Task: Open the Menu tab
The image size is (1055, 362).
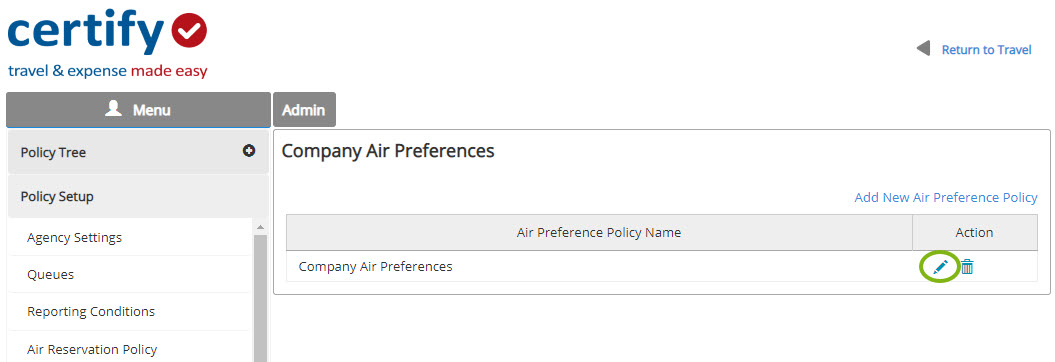Action: [x=138, y=110]
